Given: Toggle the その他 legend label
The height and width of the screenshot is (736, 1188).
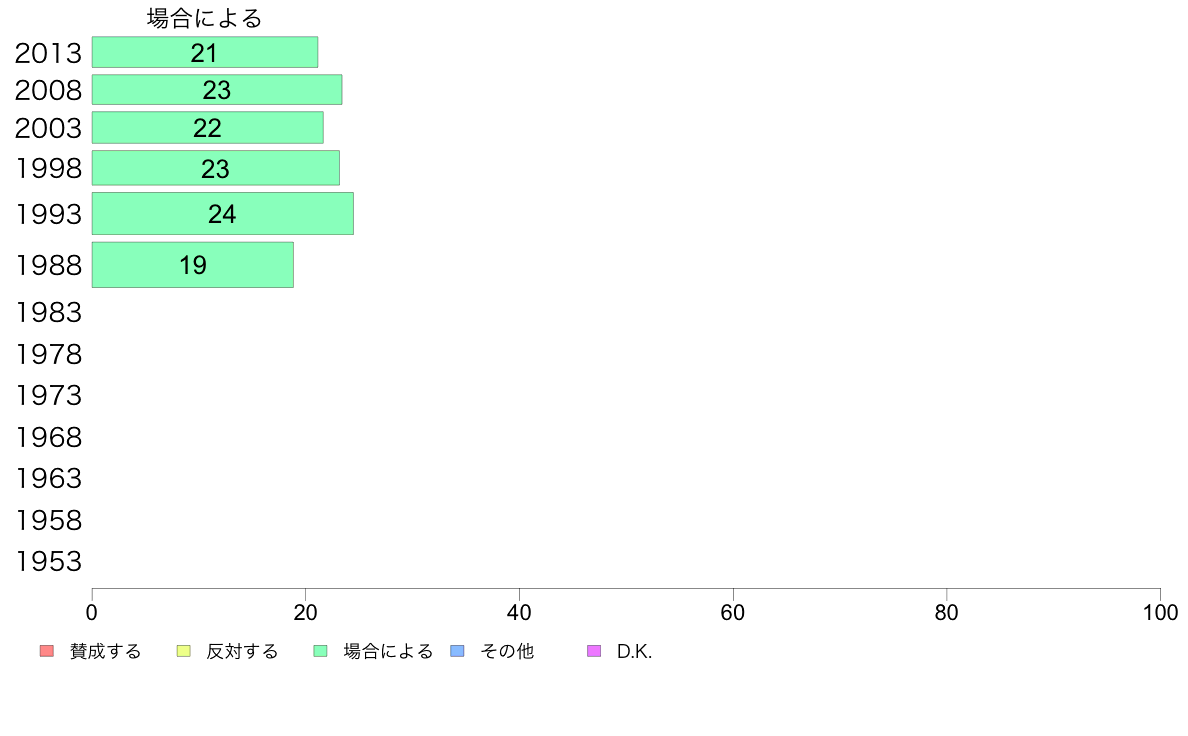Looking at the screenshot, I should coord(507,651).
